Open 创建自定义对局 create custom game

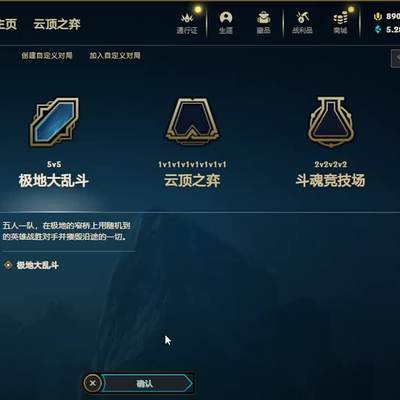click(47, 55)
